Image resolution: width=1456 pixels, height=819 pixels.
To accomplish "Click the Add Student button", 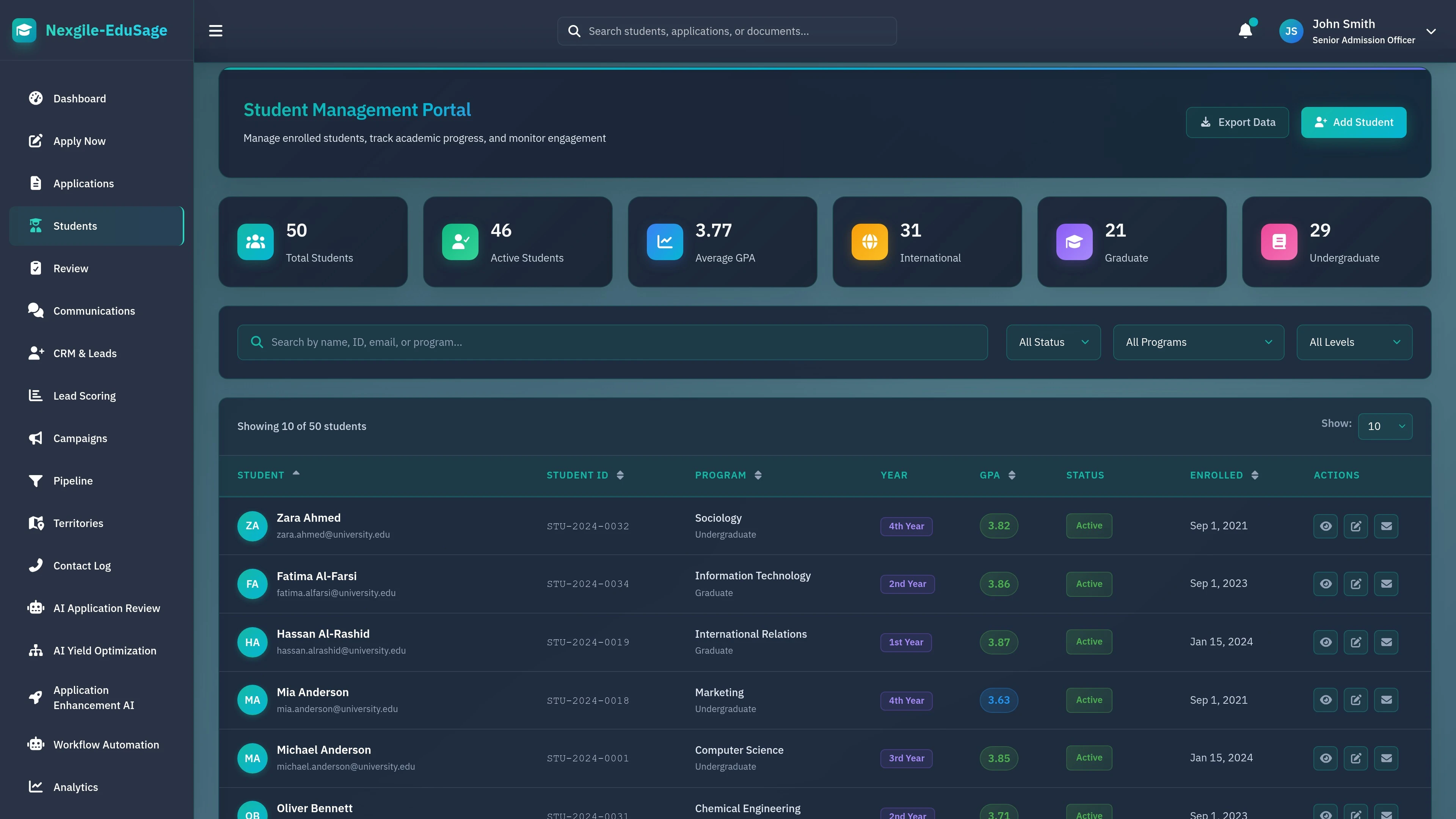I will tap(1354, 122).
